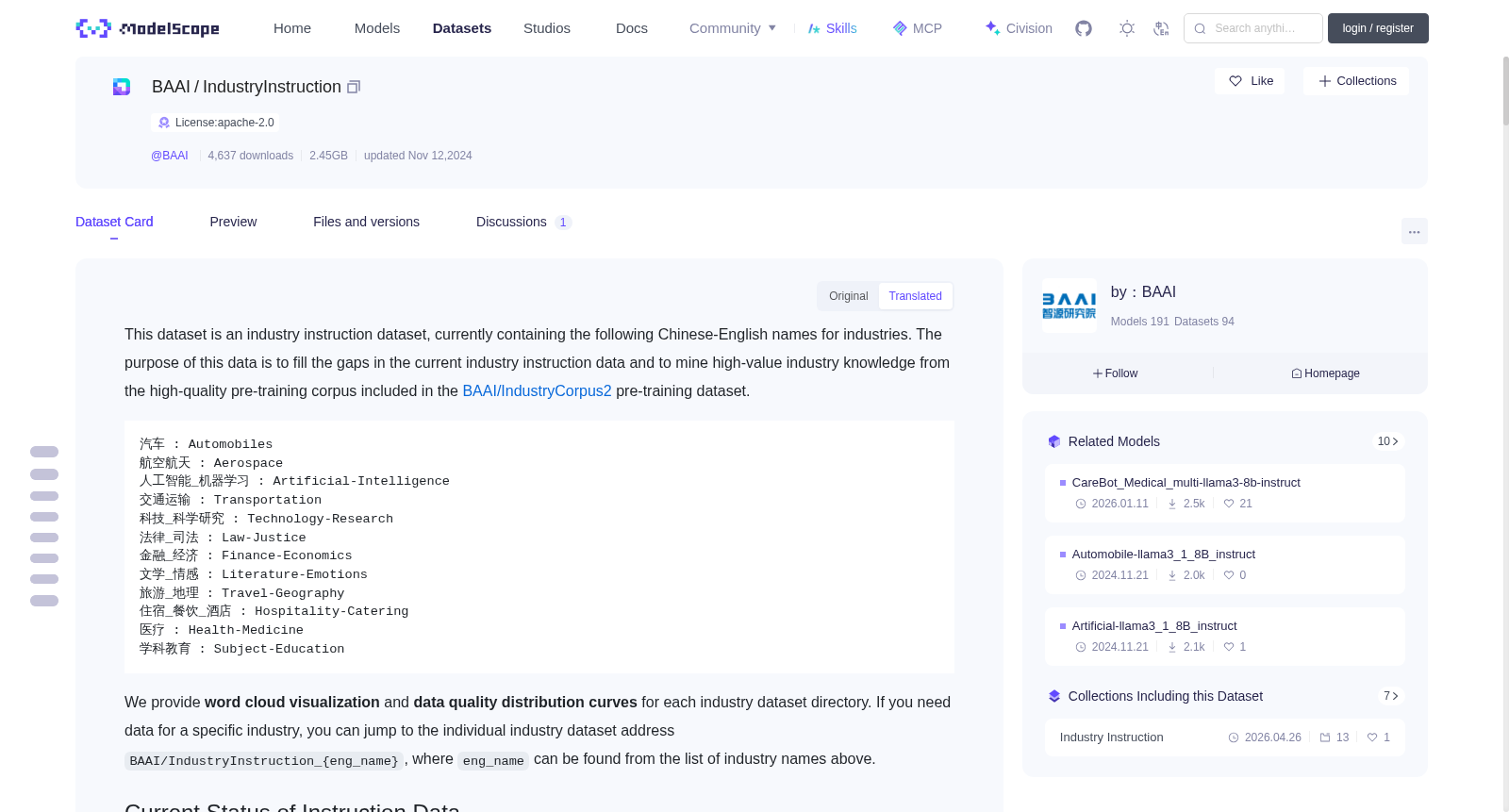Click the BAAI / IndustryInstruction title
1509x812 pixels.
(246, 87)
